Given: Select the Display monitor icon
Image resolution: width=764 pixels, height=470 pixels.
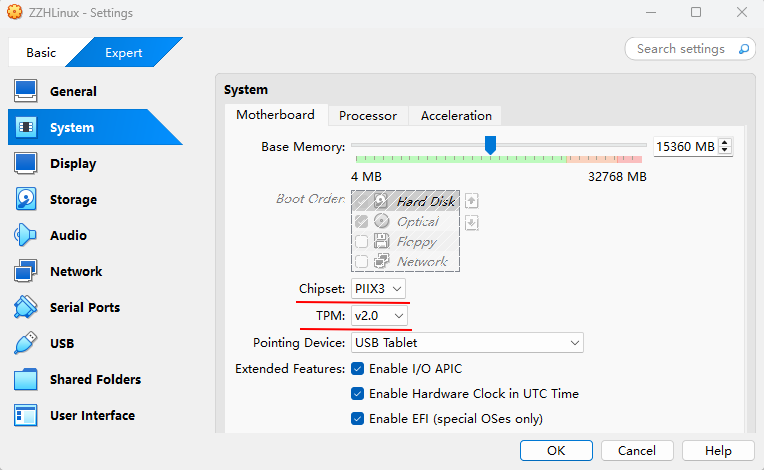Looking at the screenshot, I should [x=25, y=163].
